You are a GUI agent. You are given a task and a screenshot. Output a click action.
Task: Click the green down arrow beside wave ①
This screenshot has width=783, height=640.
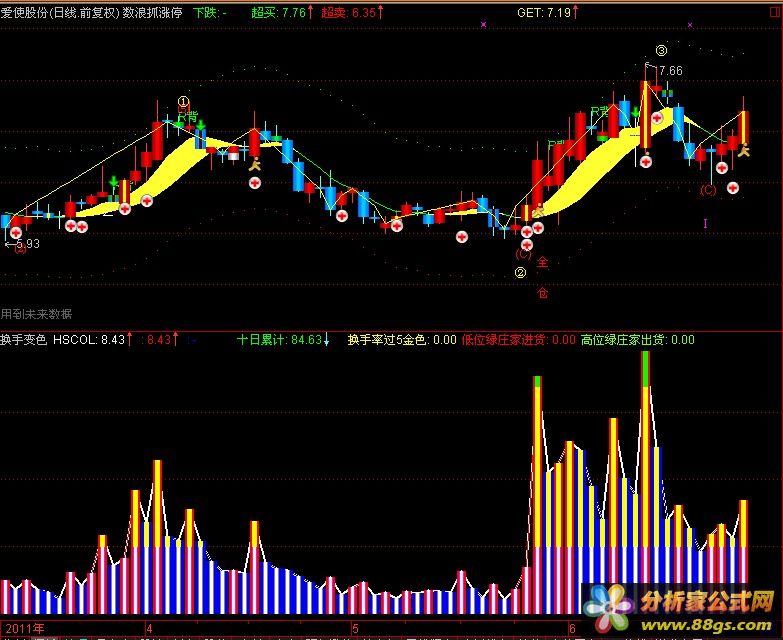[x=201, y=124]
